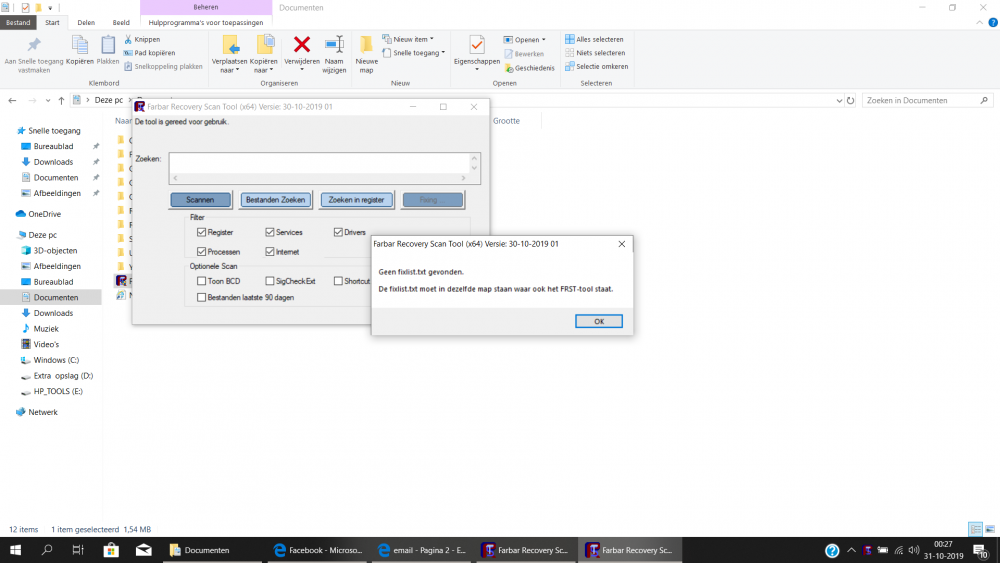Go back with the Explorer back arrow
1000x563 pixels.
click(12, 100)
